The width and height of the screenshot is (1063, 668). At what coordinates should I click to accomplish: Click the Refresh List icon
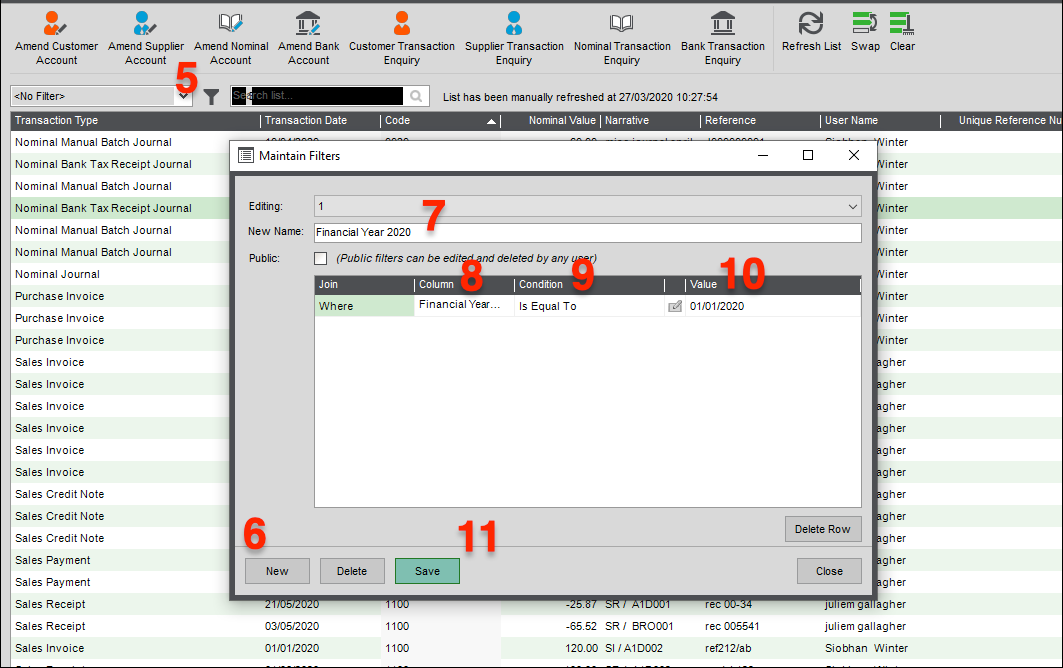(811, 30)
